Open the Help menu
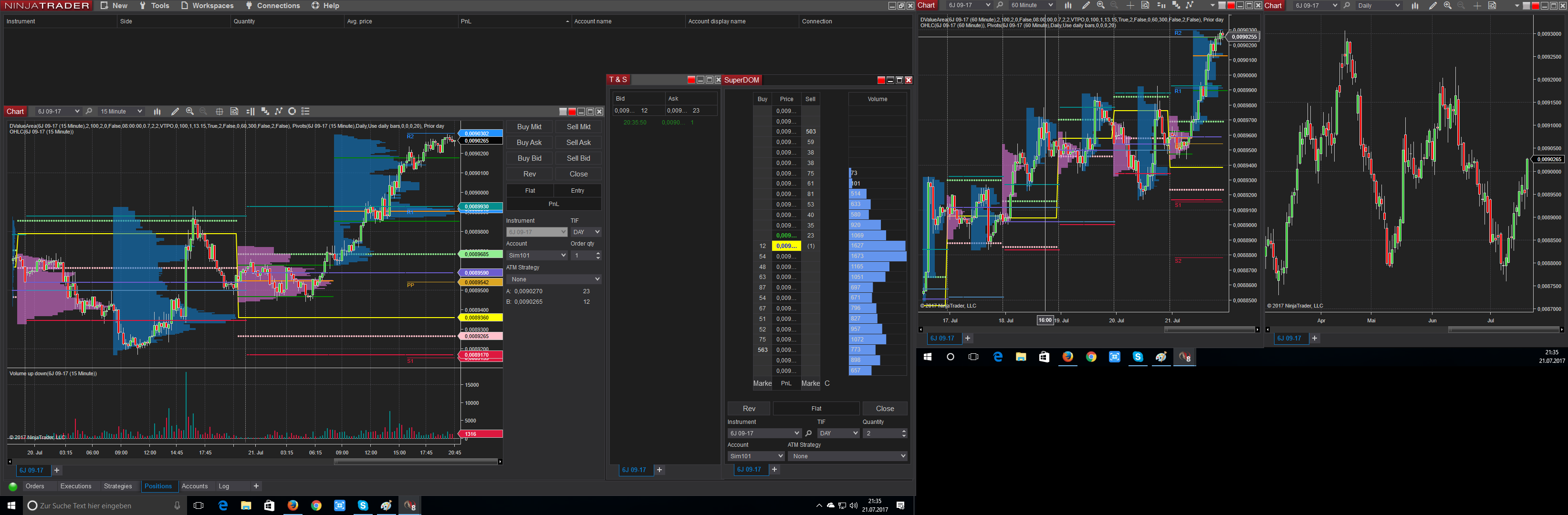The height and width of the screenshot is (515, 1568). click(325, 5)
